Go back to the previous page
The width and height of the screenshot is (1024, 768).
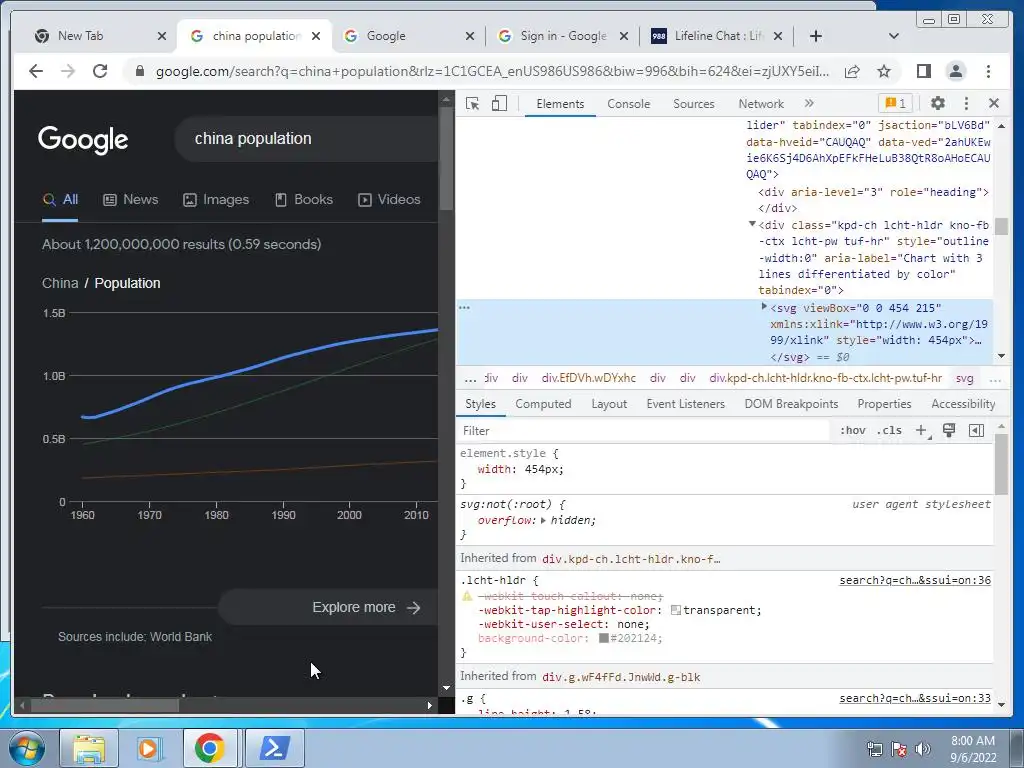tap(36, 71)
